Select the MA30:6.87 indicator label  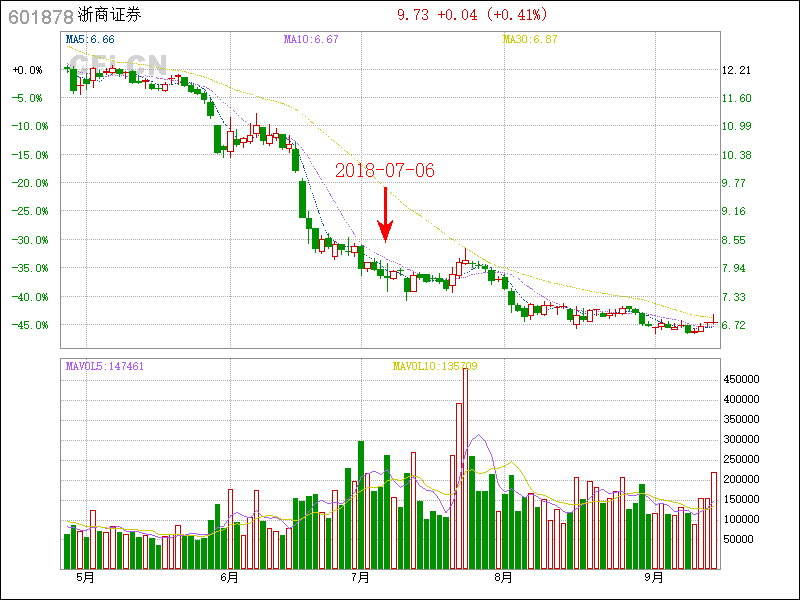click(x=530, y=39)
